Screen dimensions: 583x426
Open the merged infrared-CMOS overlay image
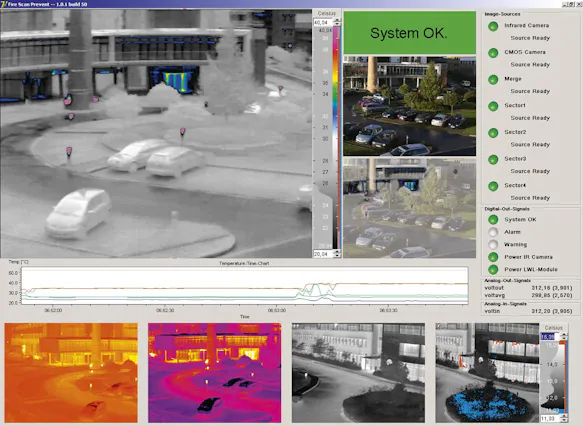coord(409,208)
